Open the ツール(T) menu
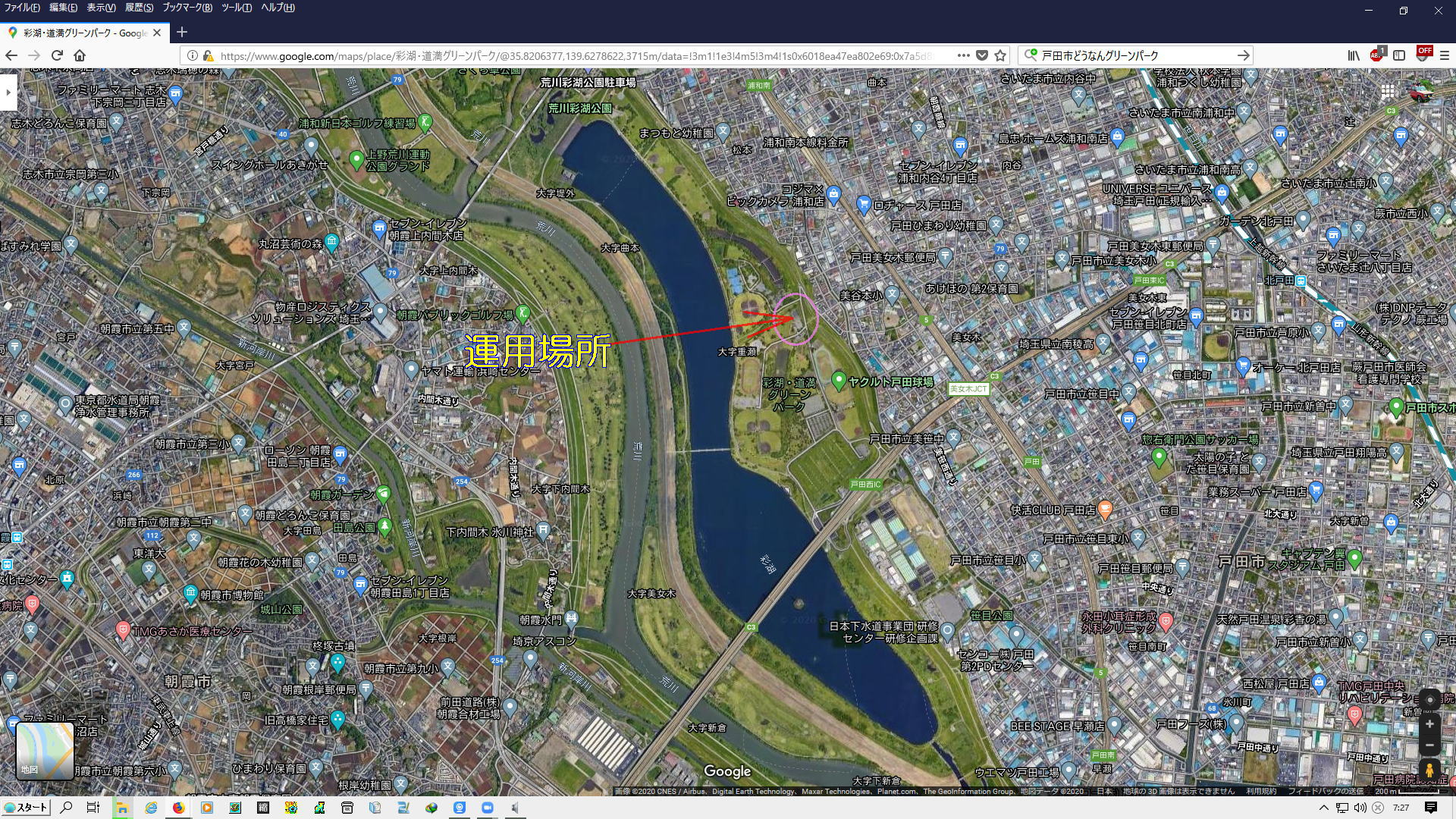Image resolution: width=1456 pixels, height=819 pixels. (237, 8)
